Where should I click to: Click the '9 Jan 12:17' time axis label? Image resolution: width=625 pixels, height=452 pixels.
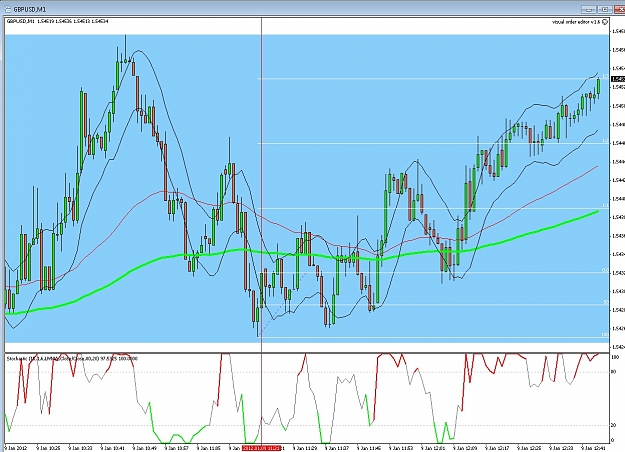point(497,448)
